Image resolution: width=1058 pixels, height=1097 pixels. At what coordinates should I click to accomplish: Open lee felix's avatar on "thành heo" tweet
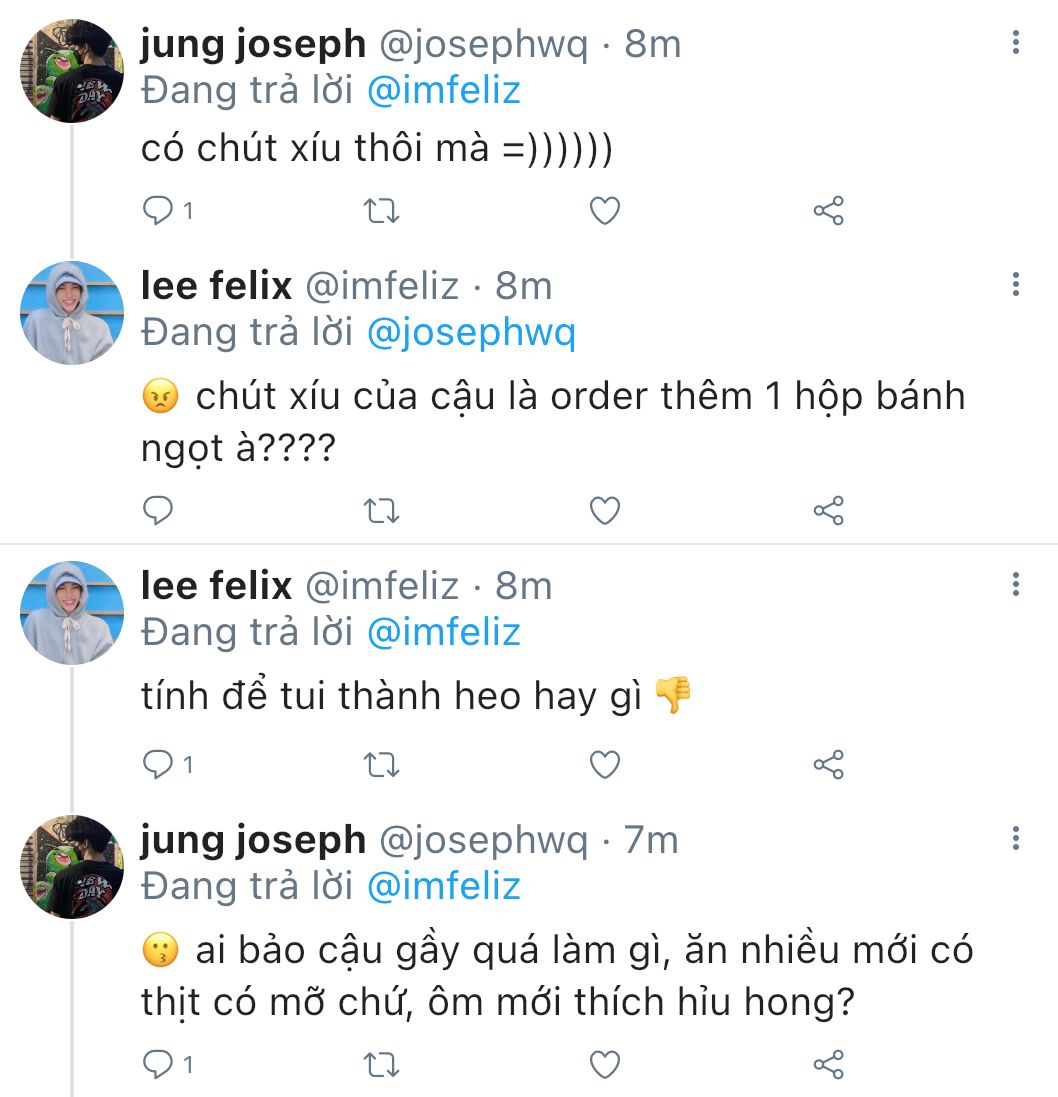[72, 613]
